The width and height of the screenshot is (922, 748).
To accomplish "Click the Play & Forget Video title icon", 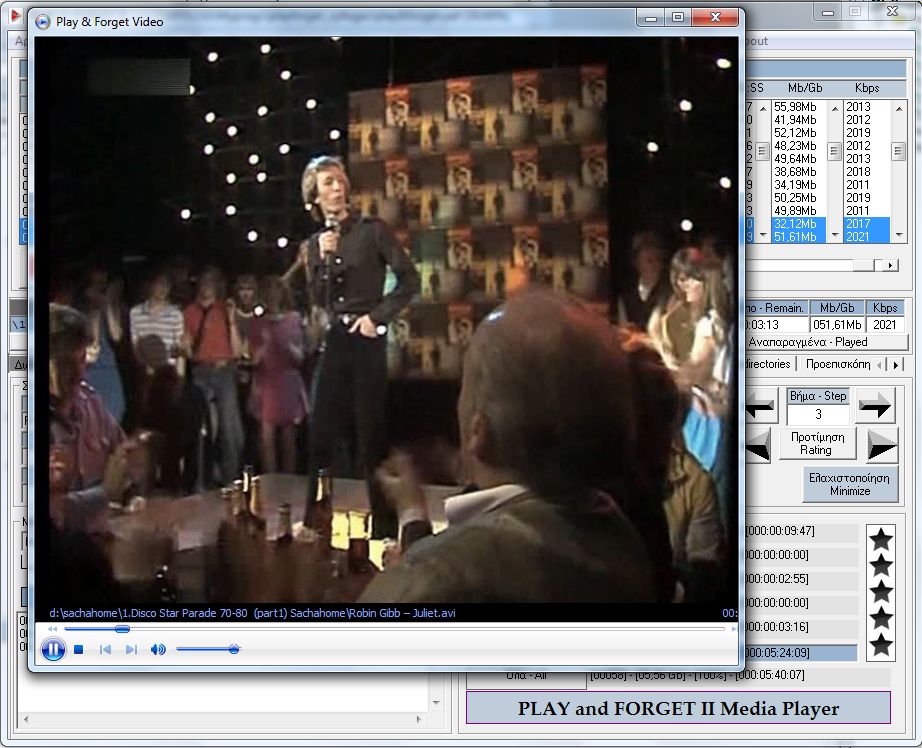I will click(42, 22).
